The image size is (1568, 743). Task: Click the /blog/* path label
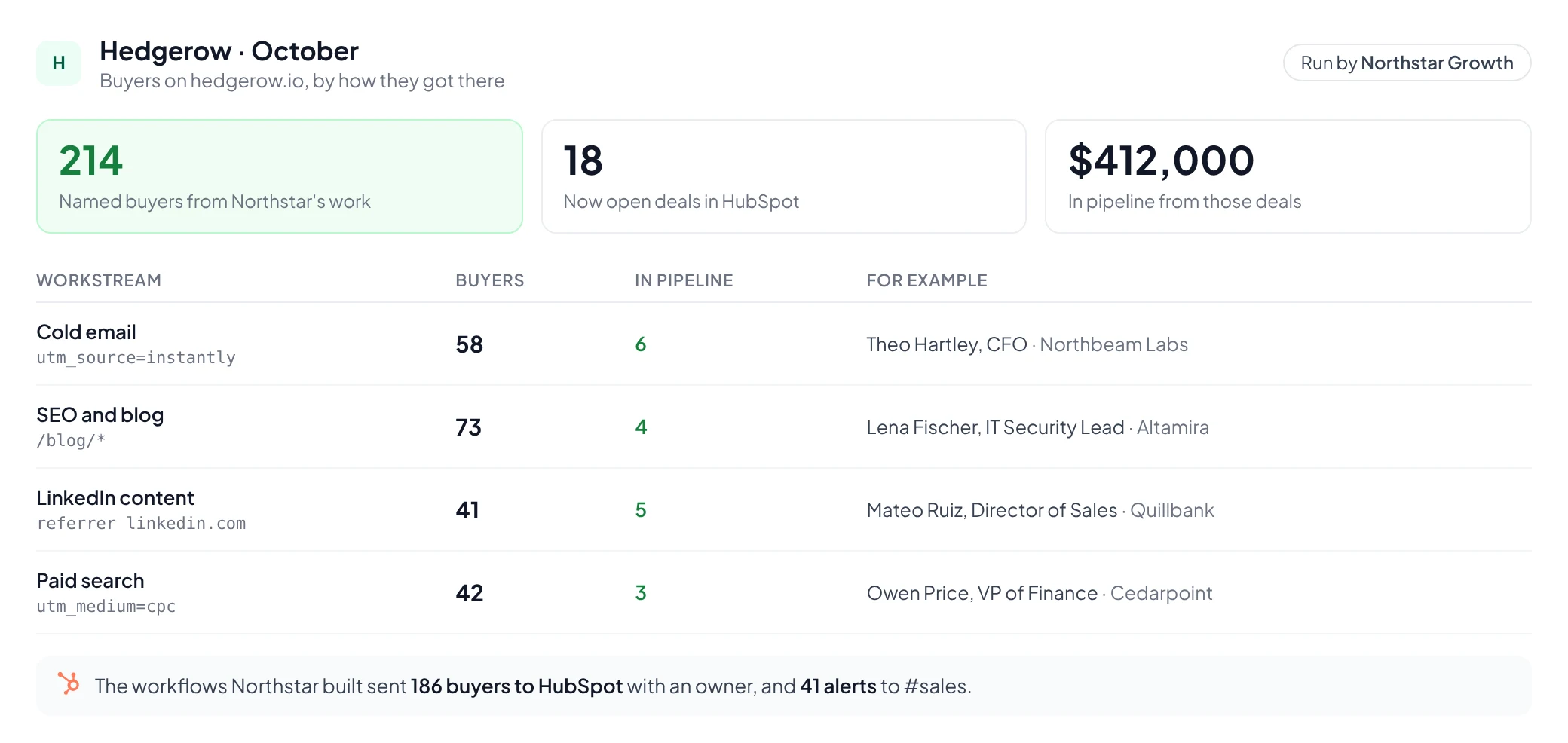(71, 441)
